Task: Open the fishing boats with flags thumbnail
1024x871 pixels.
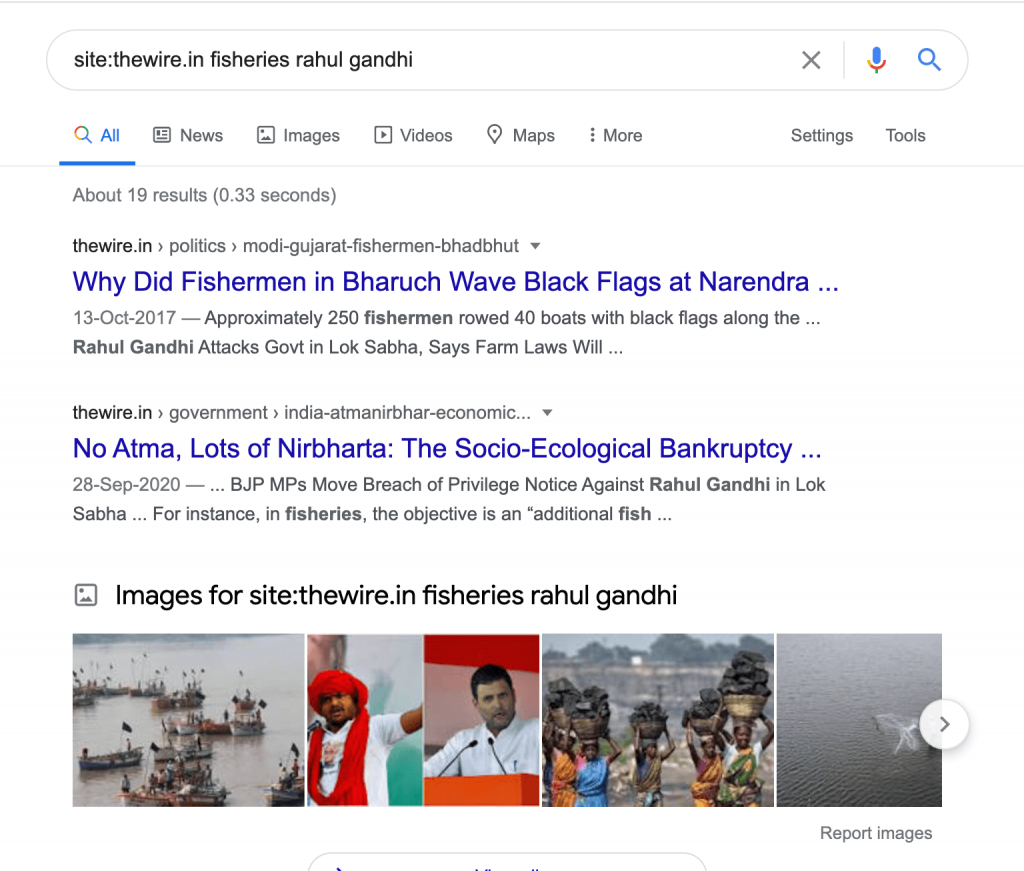Action: point(188,720)
